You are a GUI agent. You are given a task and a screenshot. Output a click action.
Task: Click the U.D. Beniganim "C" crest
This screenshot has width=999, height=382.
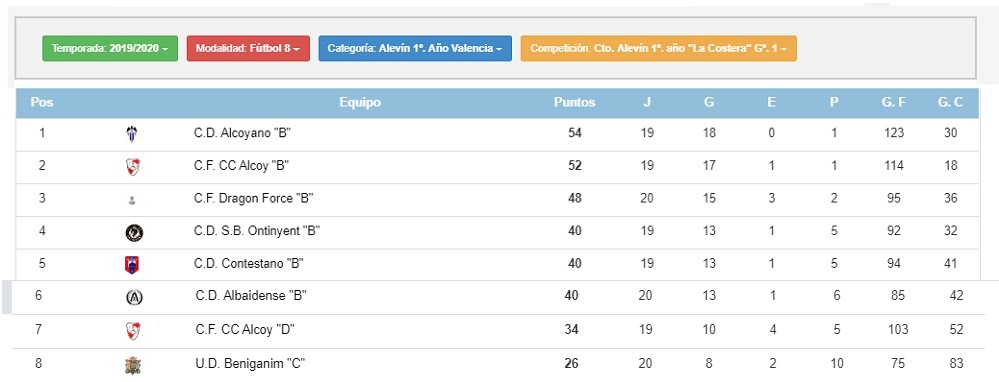[x=133, y=365]
